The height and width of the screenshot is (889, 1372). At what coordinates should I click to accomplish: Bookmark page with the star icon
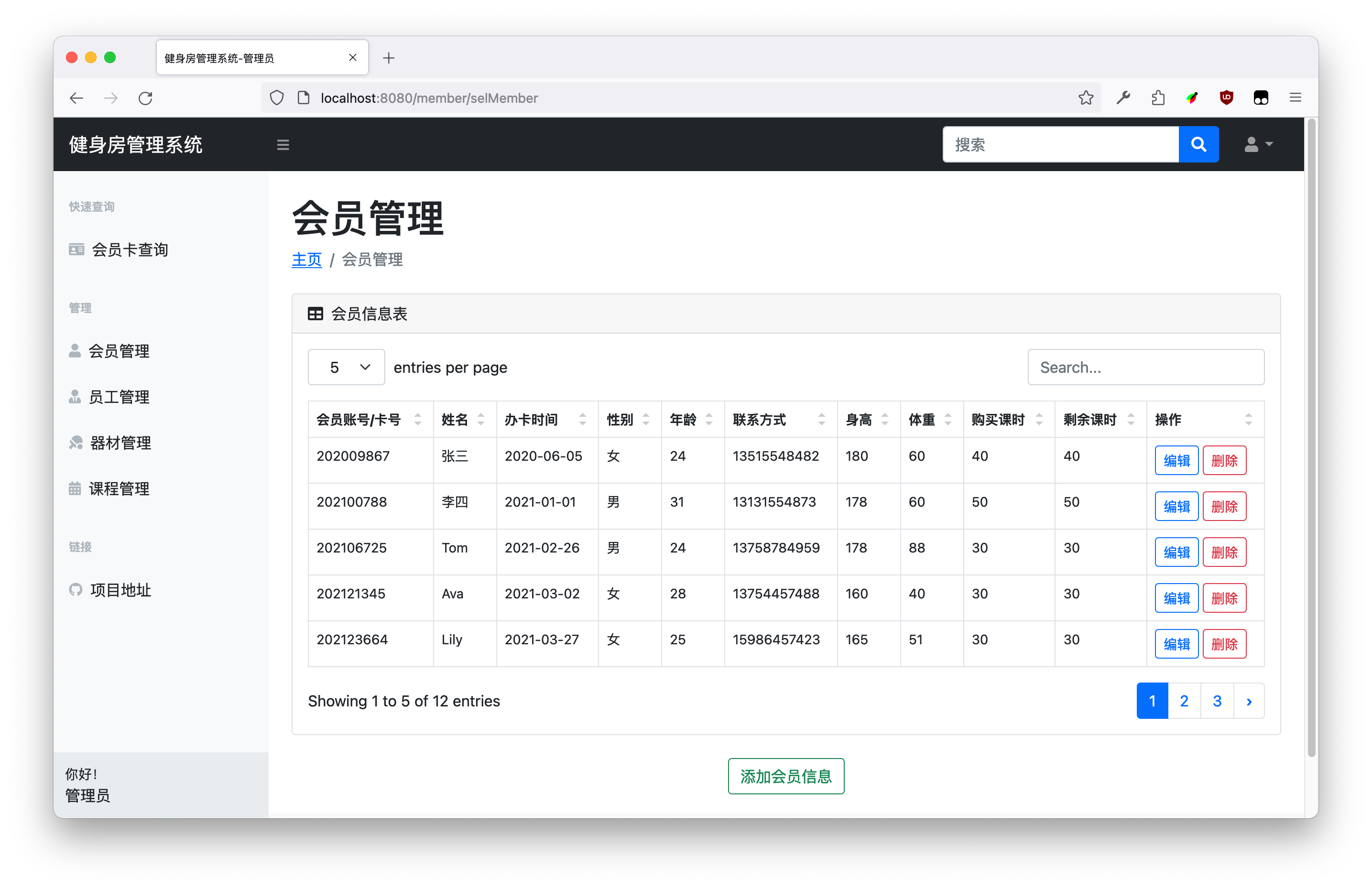[x=1086, y=98]
